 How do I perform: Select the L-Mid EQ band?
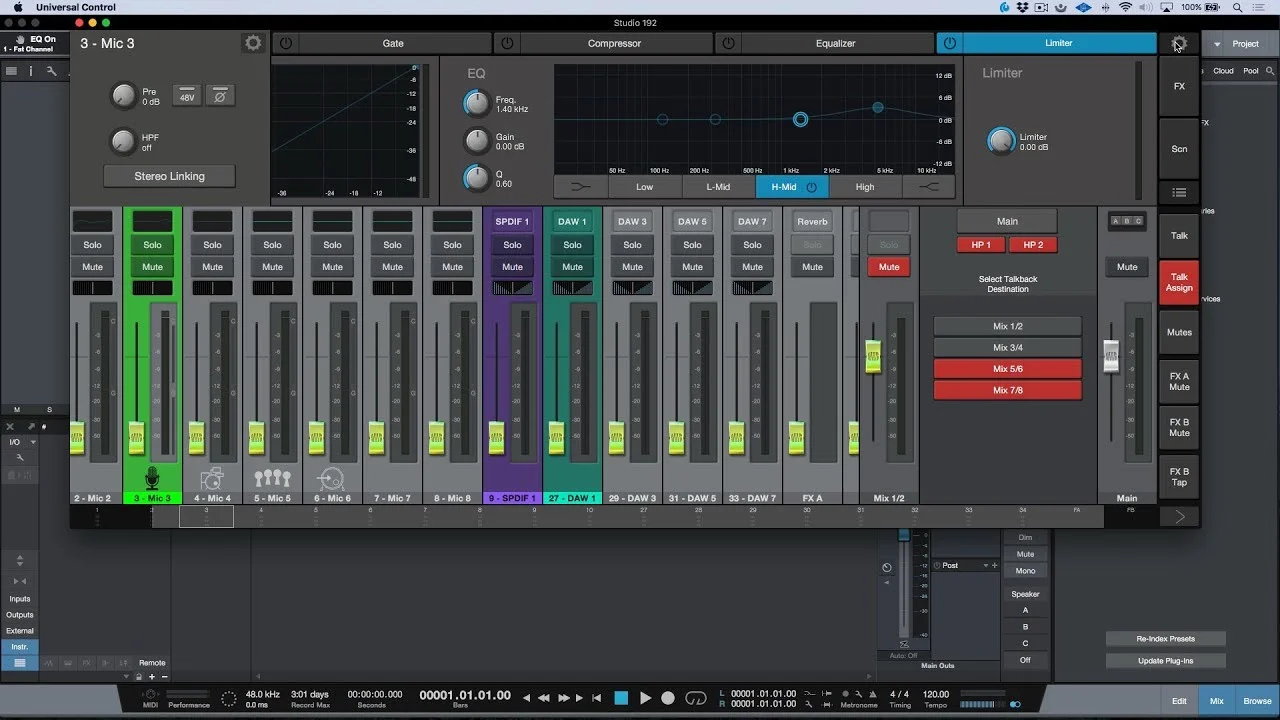point(718,187)
